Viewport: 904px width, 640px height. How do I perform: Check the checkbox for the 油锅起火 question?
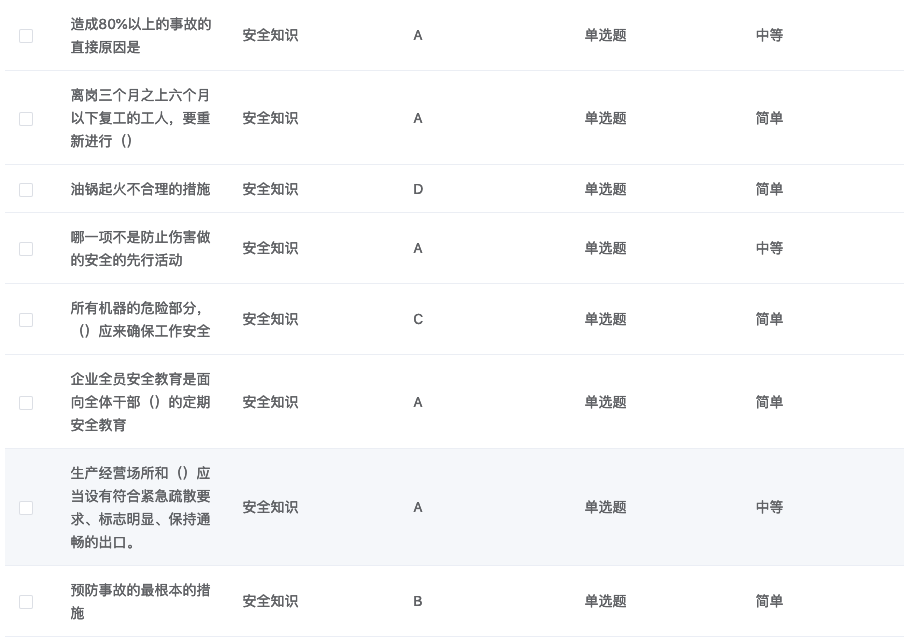[26, 189]
